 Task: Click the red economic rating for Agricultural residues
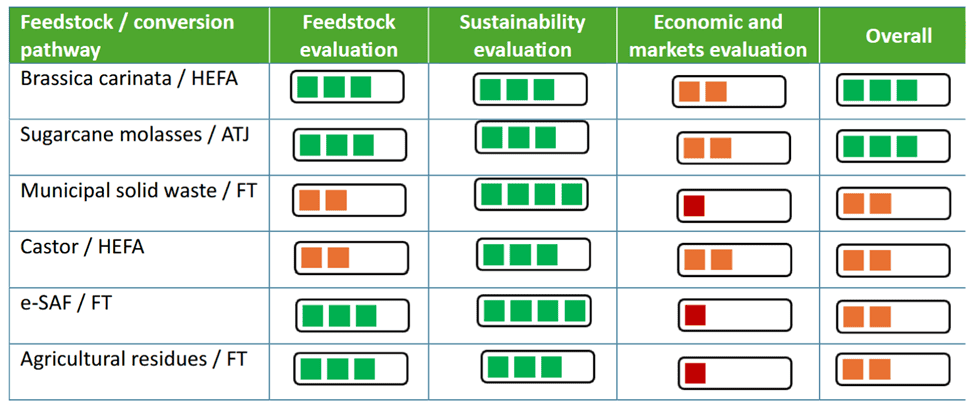coord(734,373)
